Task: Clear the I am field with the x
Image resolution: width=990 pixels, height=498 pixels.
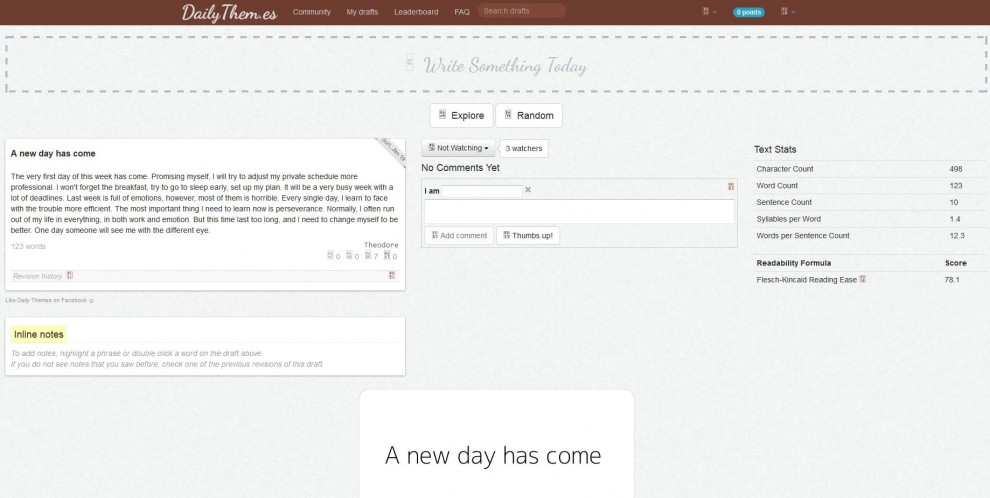Action: 528,190
